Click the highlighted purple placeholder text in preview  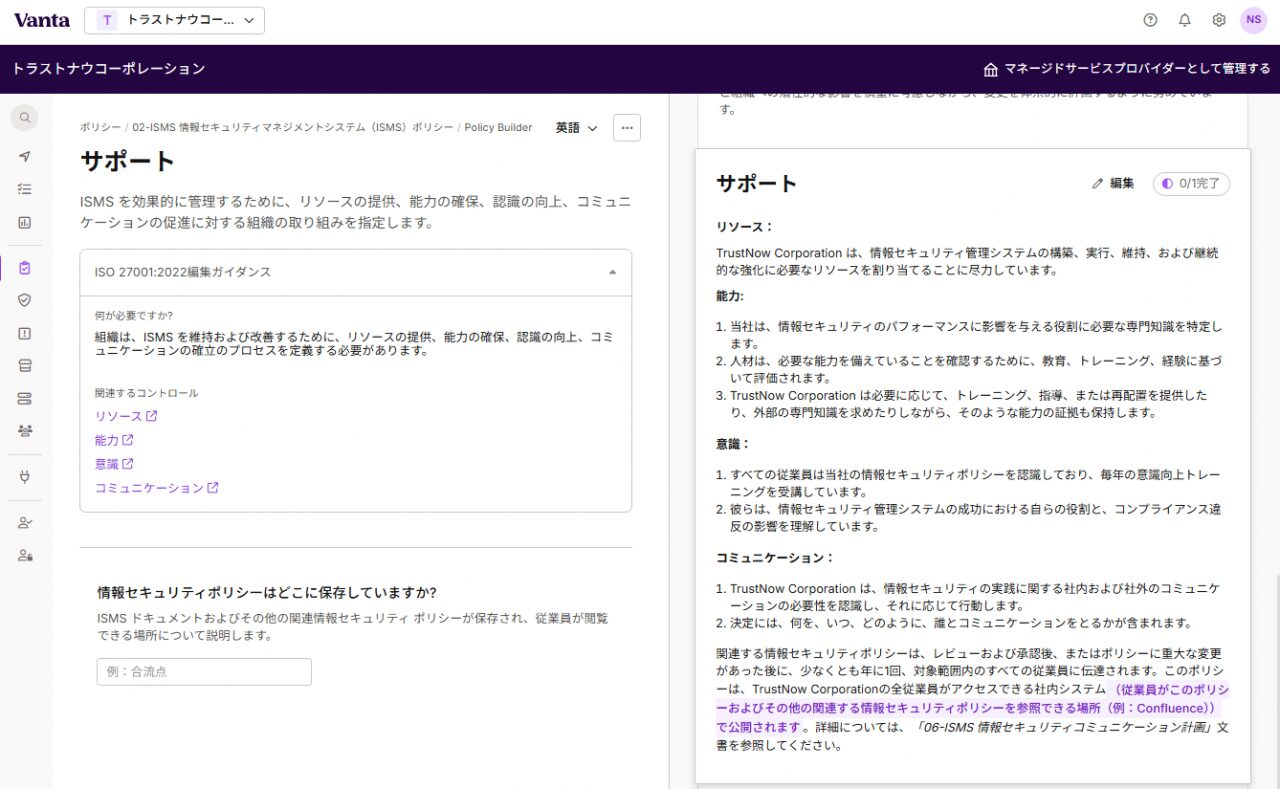973,708
